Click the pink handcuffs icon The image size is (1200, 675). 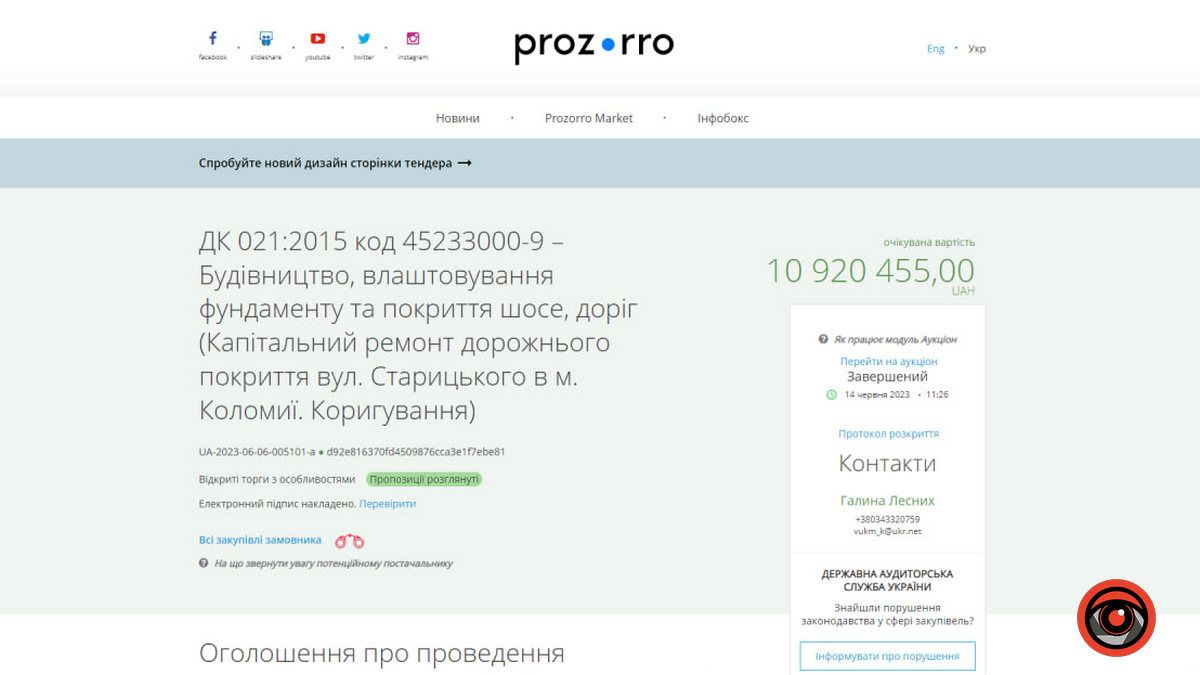pos(350,539)
